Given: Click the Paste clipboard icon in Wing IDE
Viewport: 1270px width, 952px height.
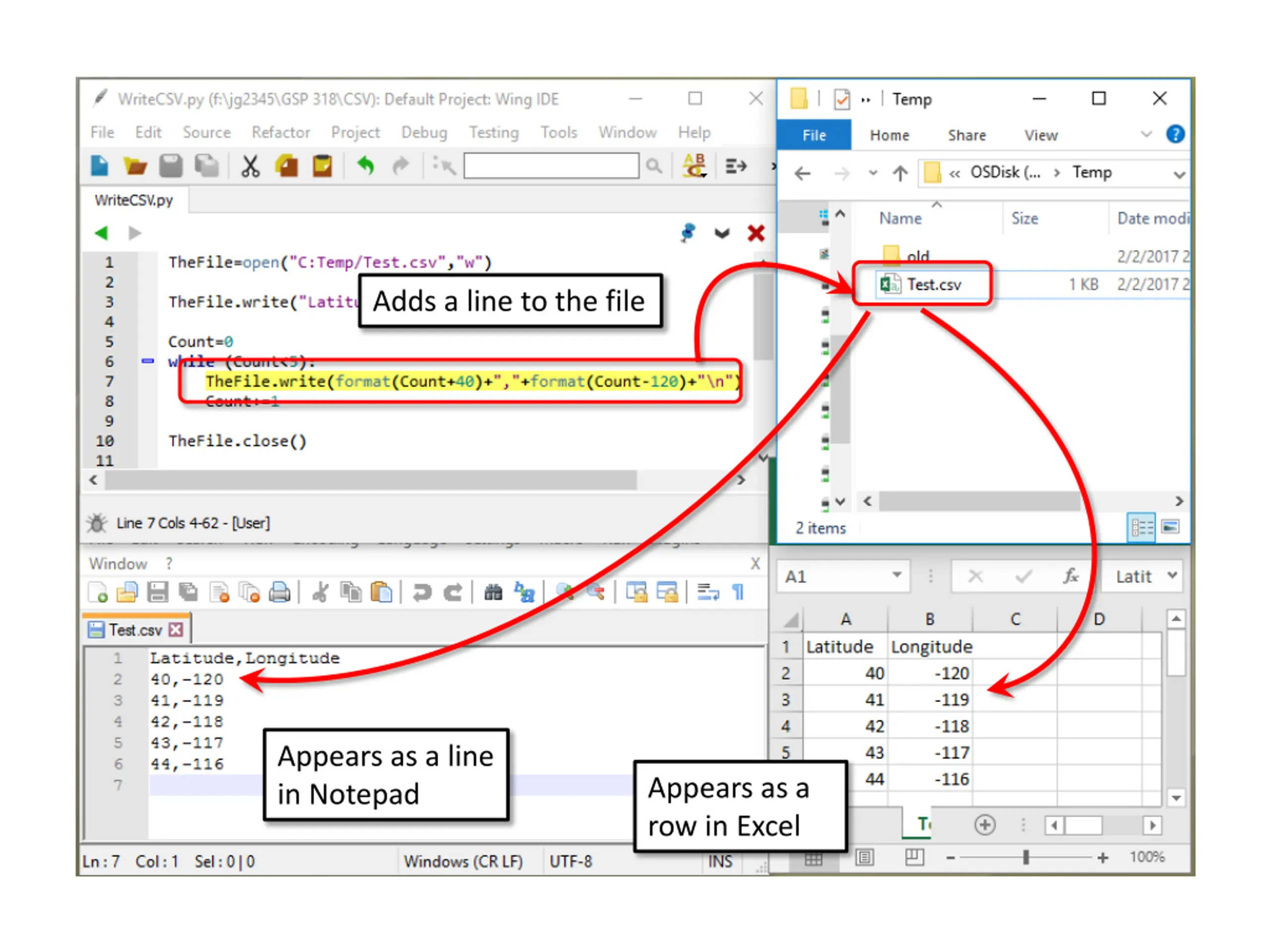Looking at the screenshot, I should click(322, 166).
